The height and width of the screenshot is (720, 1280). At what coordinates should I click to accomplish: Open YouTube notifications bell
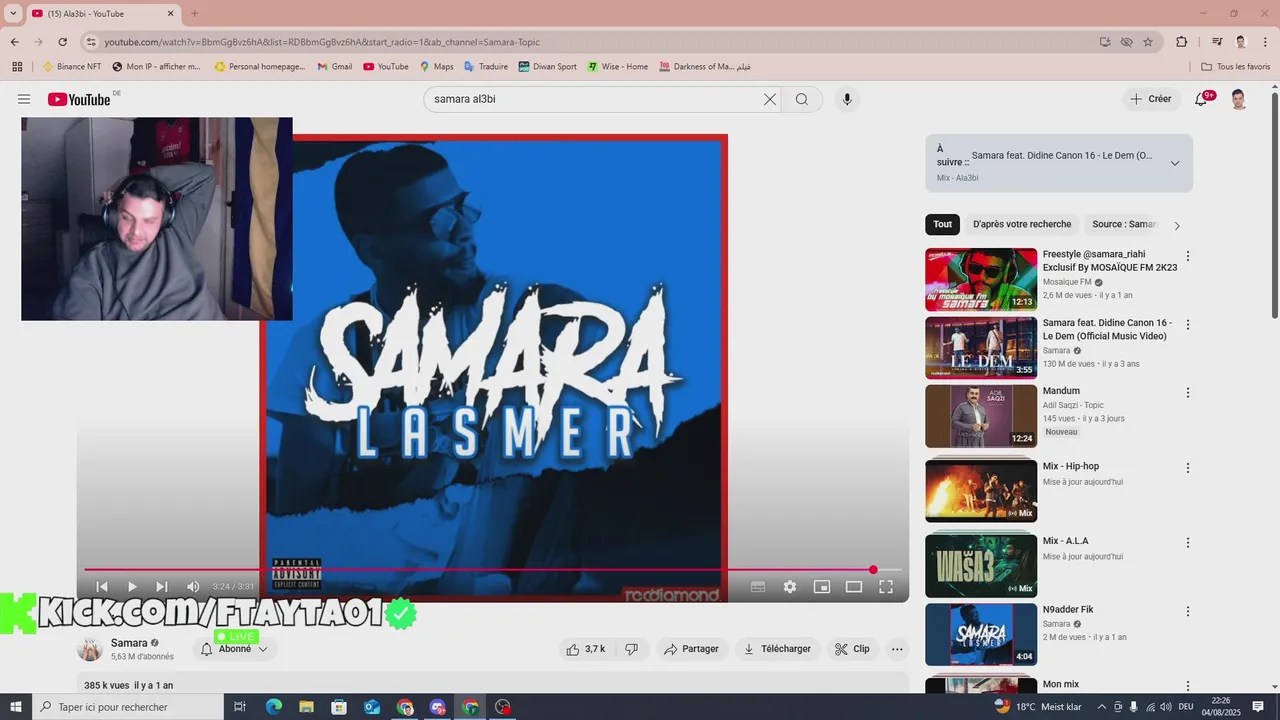(x=1202, y=99)
